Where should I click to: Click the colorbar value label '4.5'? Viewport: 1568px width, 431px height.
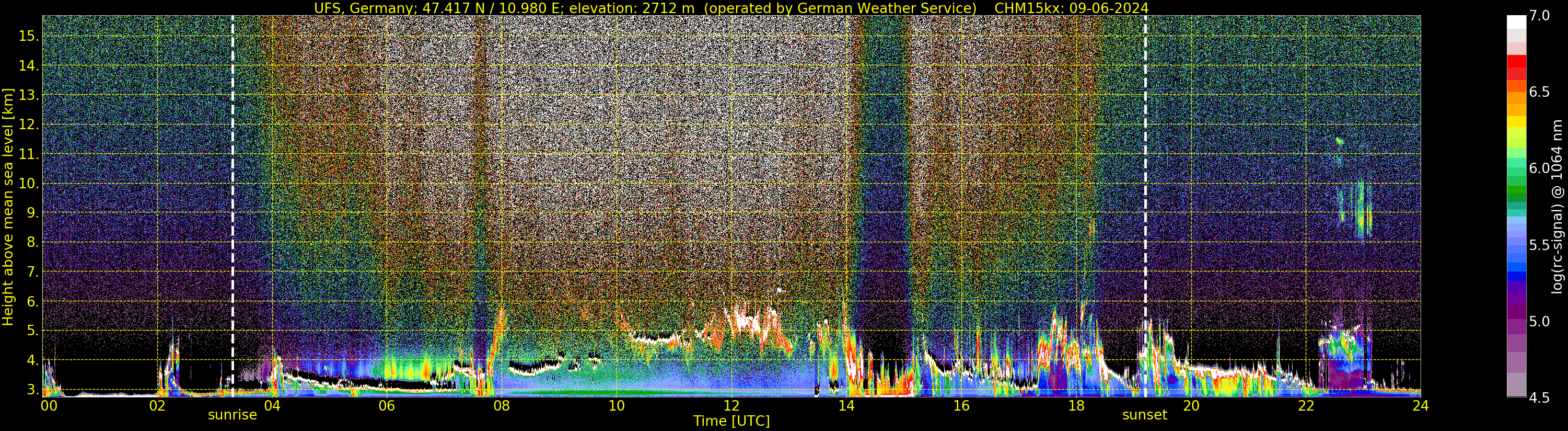(x=1539, y=398)
